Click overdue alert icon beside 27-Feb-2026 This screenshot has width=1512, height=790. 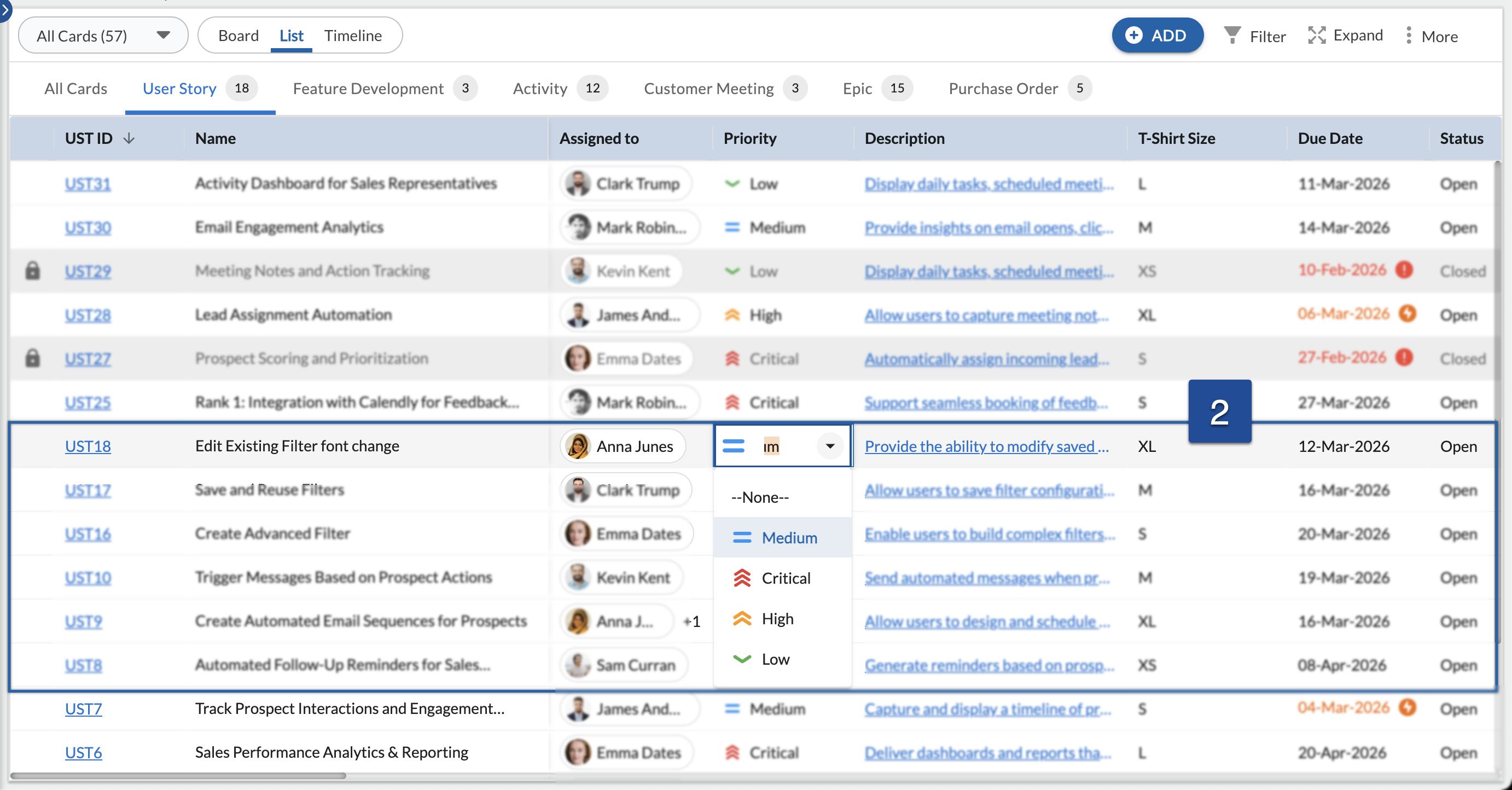point(1404,357)
